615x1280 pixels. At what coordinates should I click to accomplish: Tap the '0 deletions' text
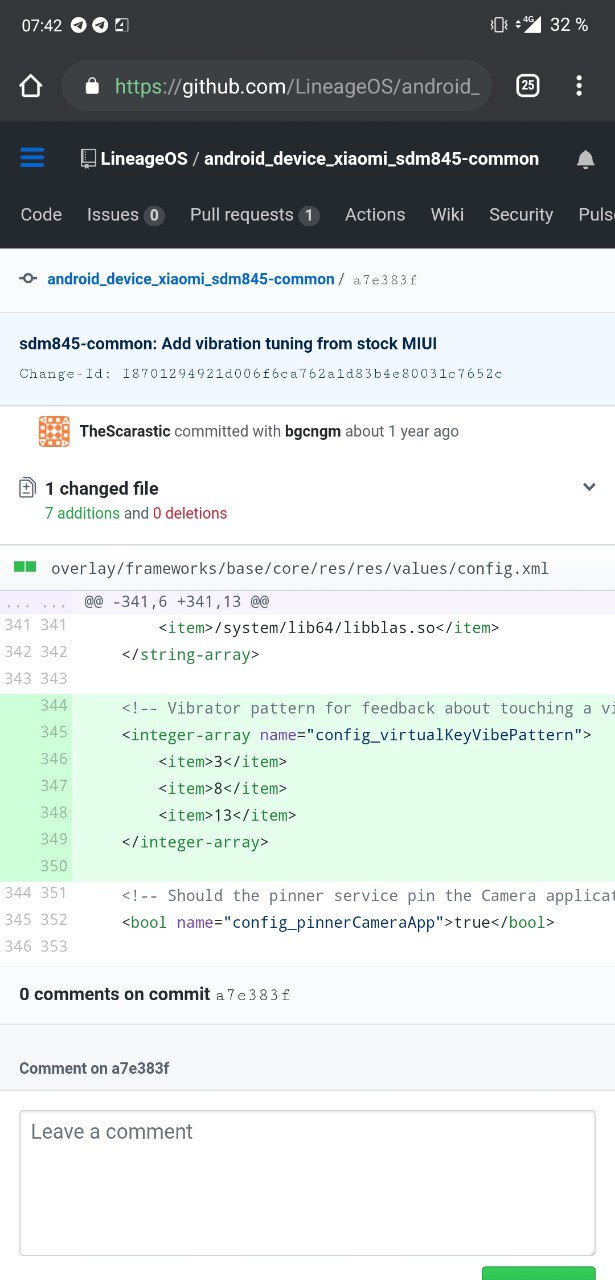[x=190, y=513]
